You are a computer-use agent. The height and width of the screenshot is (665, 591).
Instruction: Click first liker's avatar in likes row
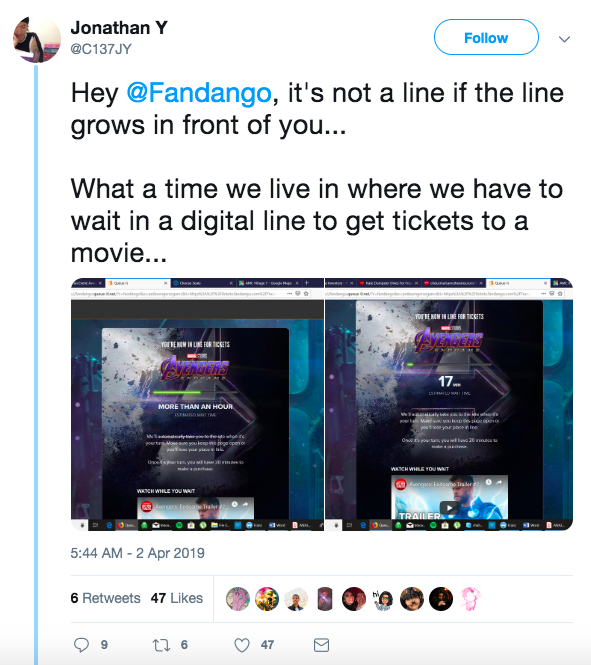point(237,599)
